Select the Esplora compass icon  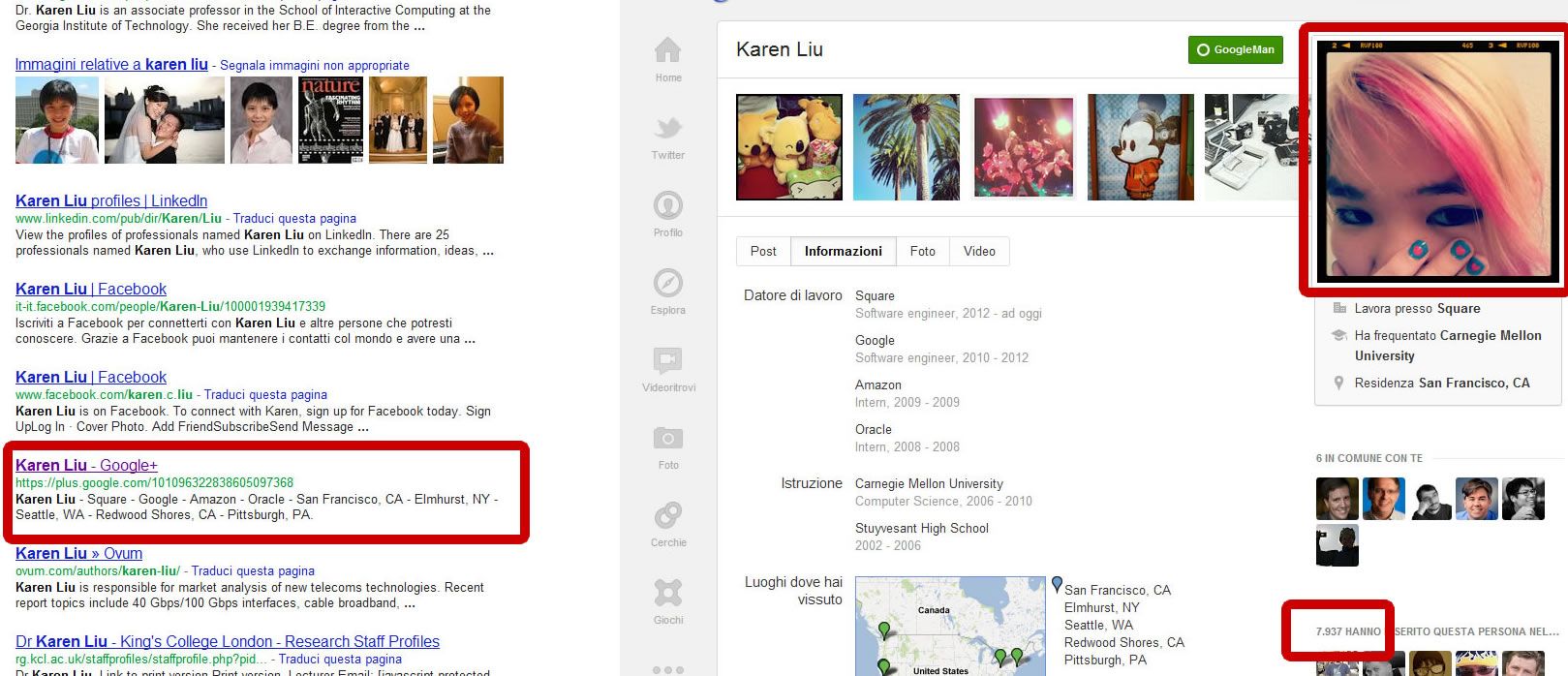click(667, 283)
